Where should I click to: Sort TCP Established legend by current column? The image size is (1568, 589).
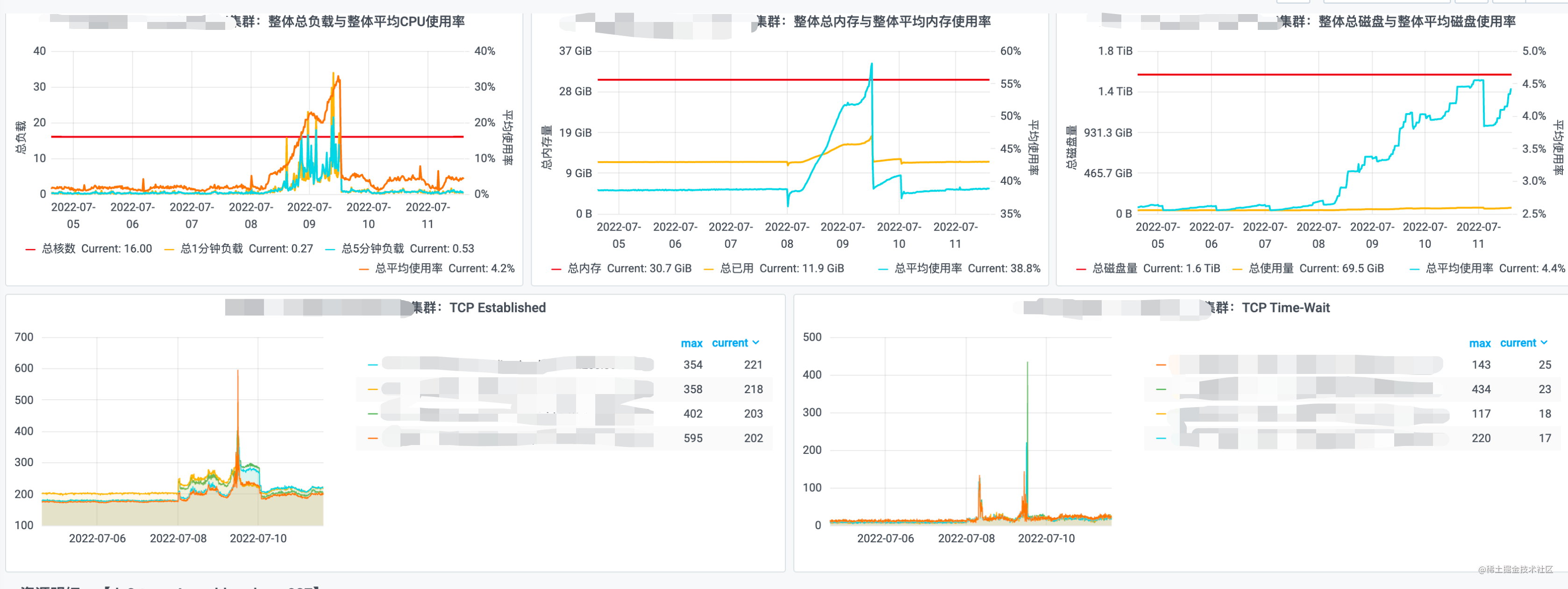[735, 343]
